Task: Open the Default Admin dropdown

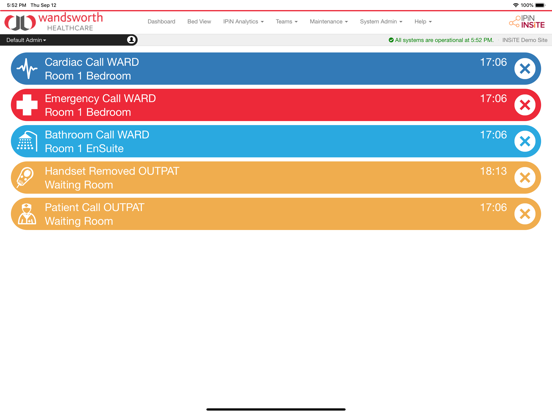Action: pos(26,40)
